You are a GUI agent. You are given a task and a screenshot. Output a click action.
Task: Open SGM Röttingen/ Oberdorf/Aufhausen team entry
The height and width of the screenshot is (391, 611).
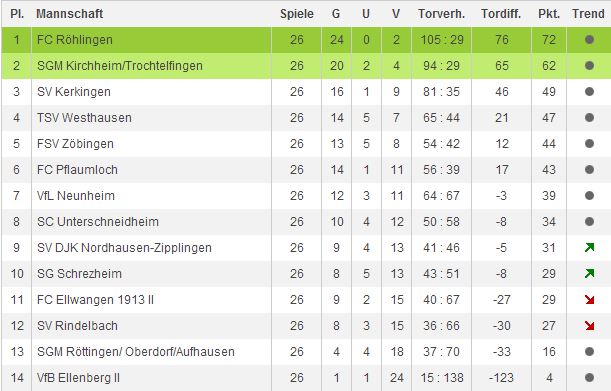136,352
